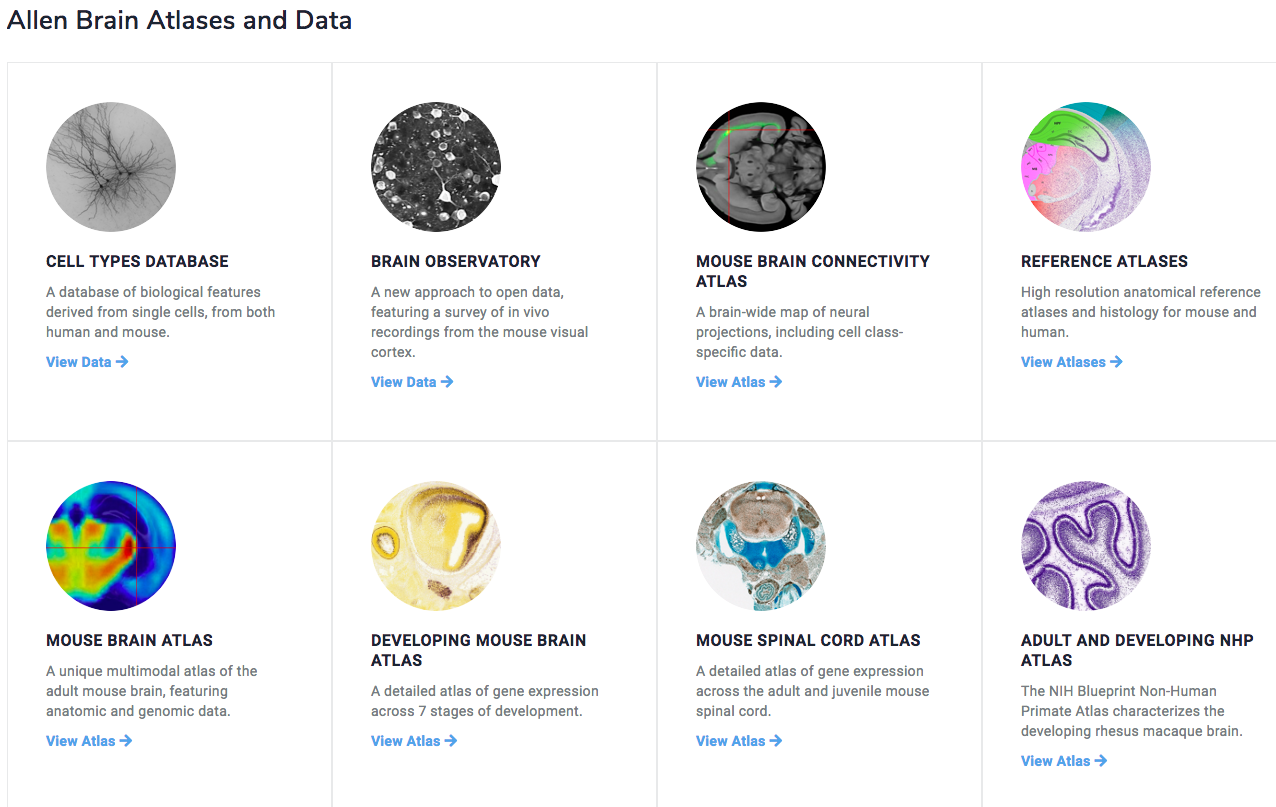Click the Reference Atlases colorful thumbnail
Viewport: 1276px width, 807px height.
pos(1086,167)
